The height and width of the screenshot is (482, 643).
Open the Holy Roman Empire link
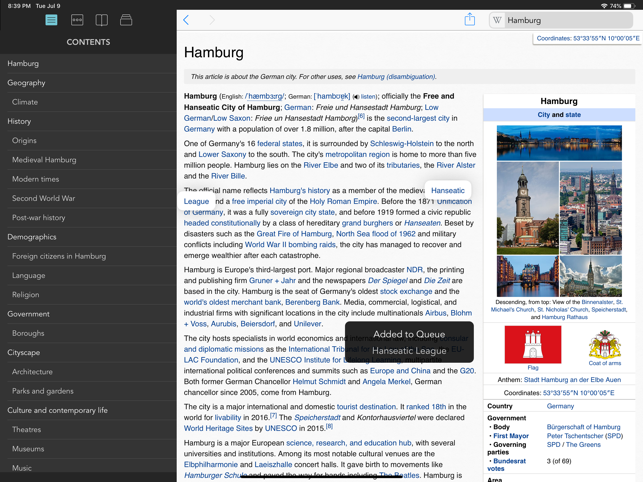pyautogui.click(x=343, y=201)
